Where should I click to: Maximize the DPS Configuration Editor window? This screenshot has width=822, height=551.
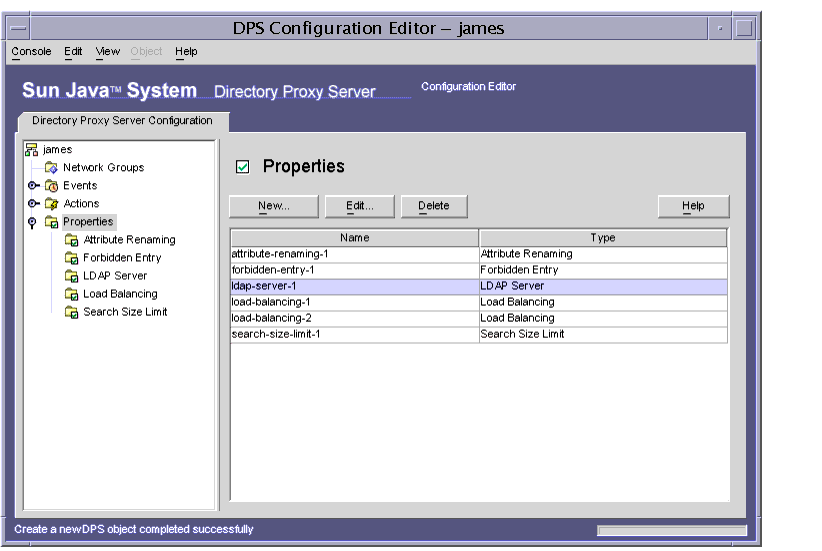click(x=744, y=28)
